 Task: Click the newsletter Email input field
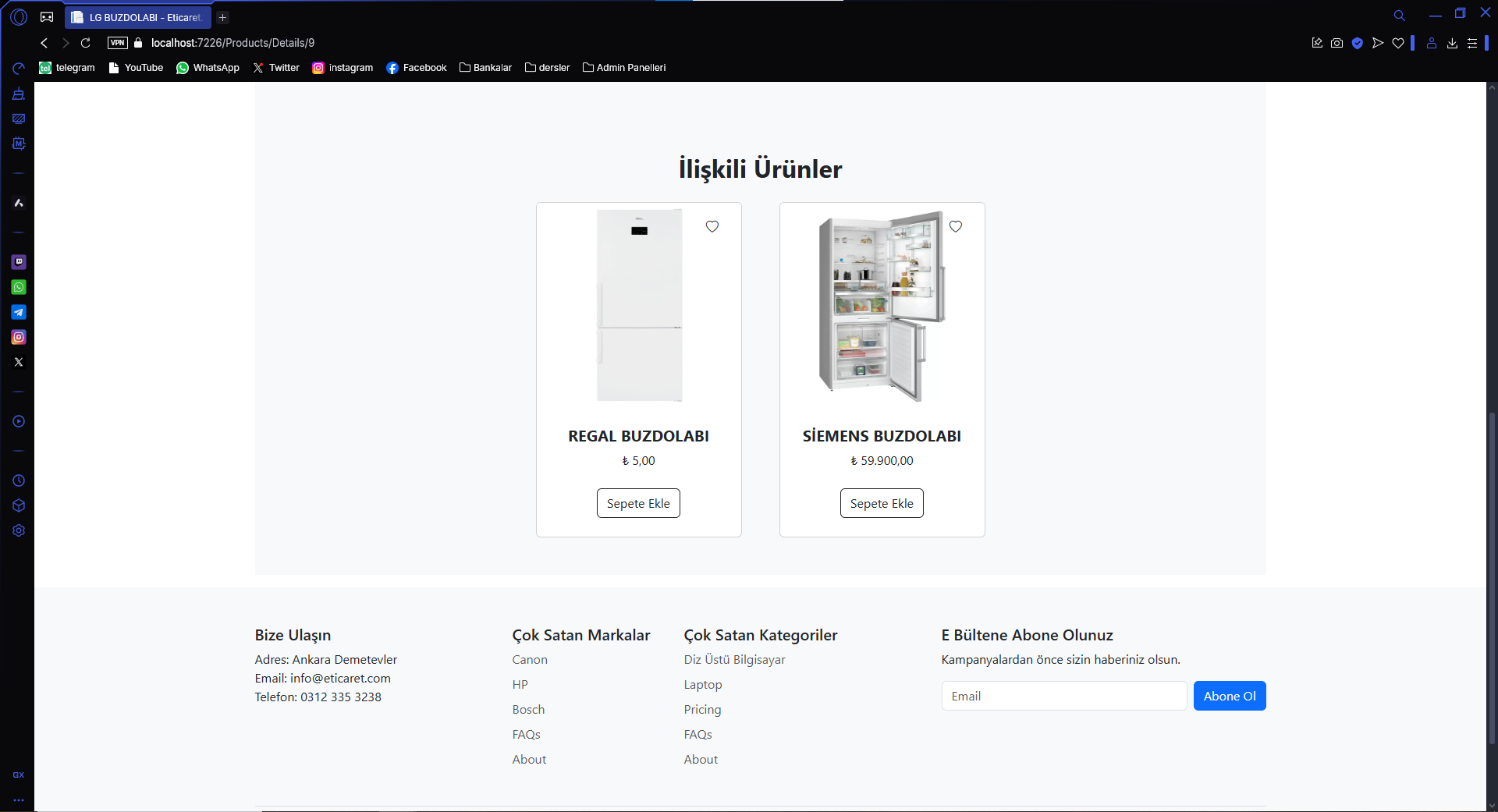click(1063, 696)
